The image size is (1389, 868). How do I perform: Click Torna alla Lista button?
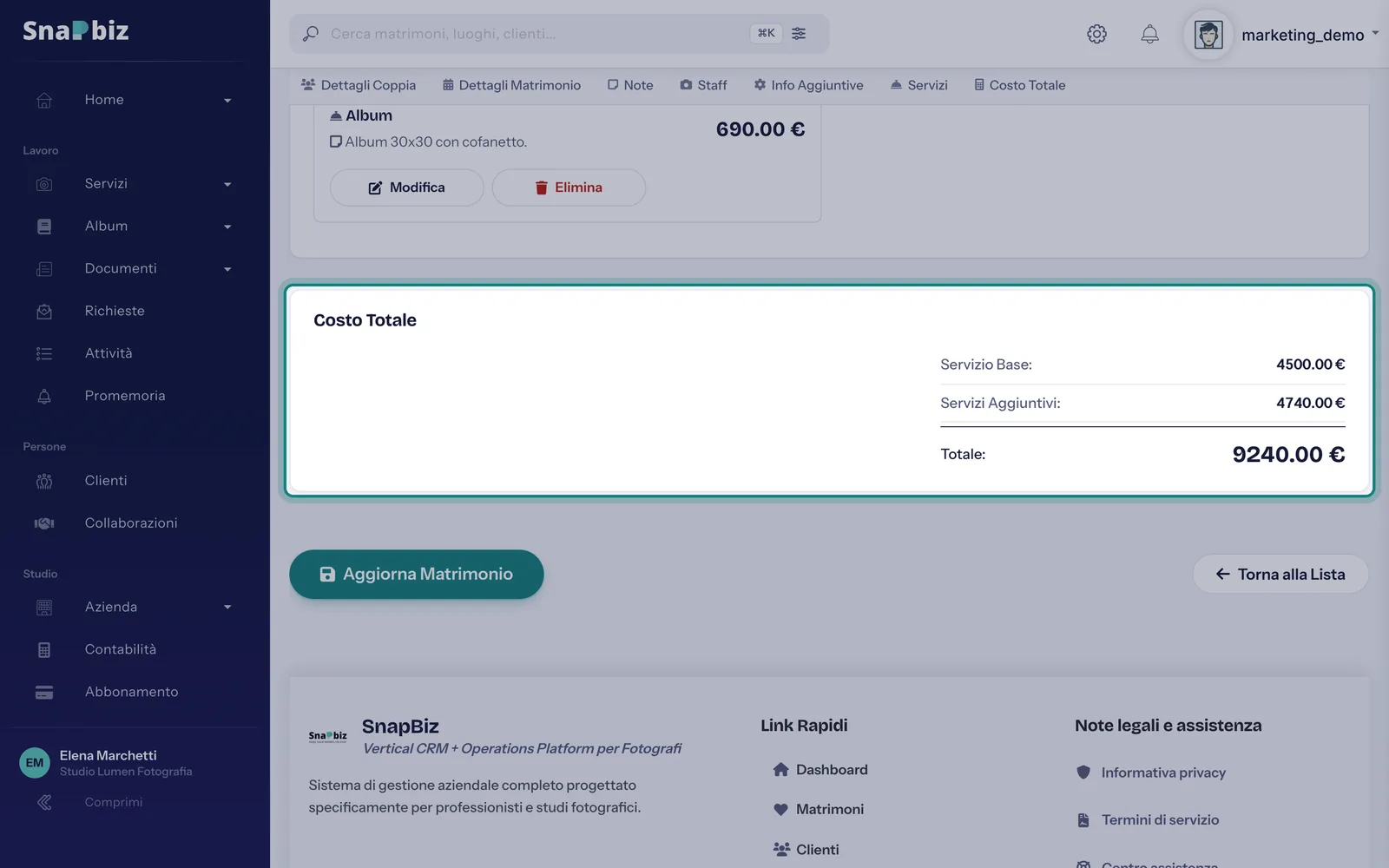click(1280, 574)
